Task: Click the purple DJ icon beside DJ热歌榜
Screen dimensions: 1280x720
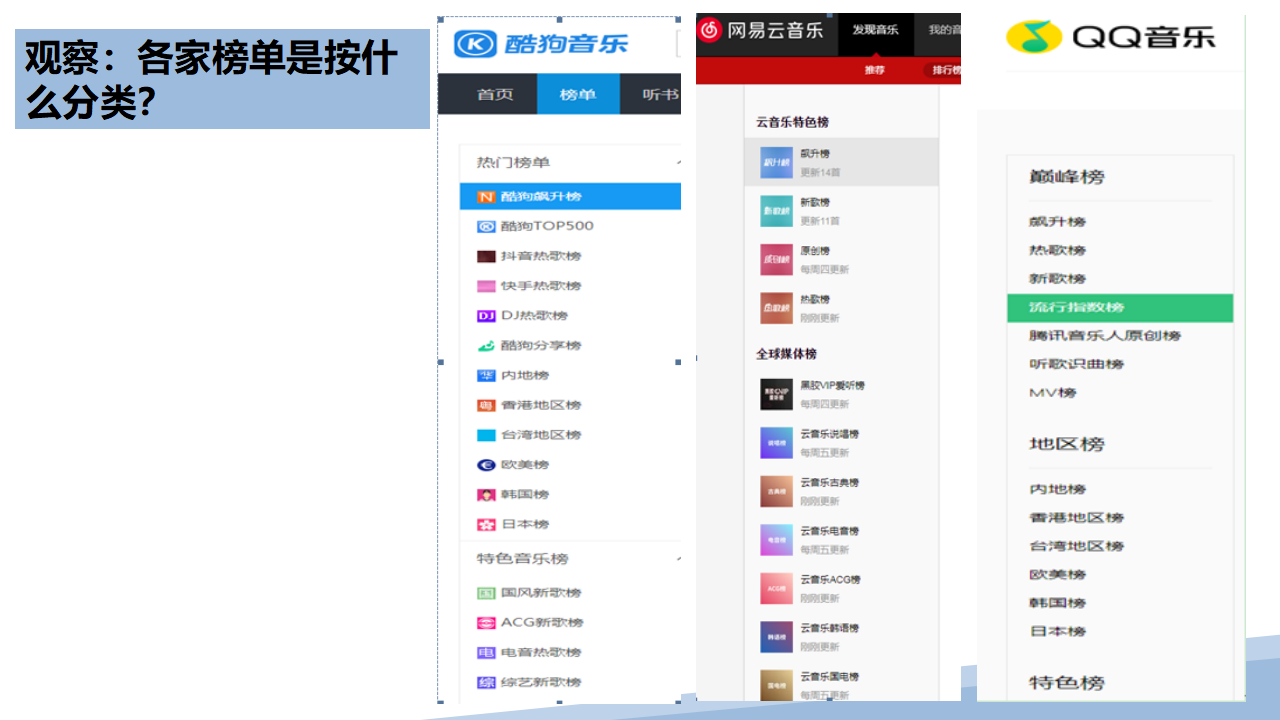Action: [486, 316]
